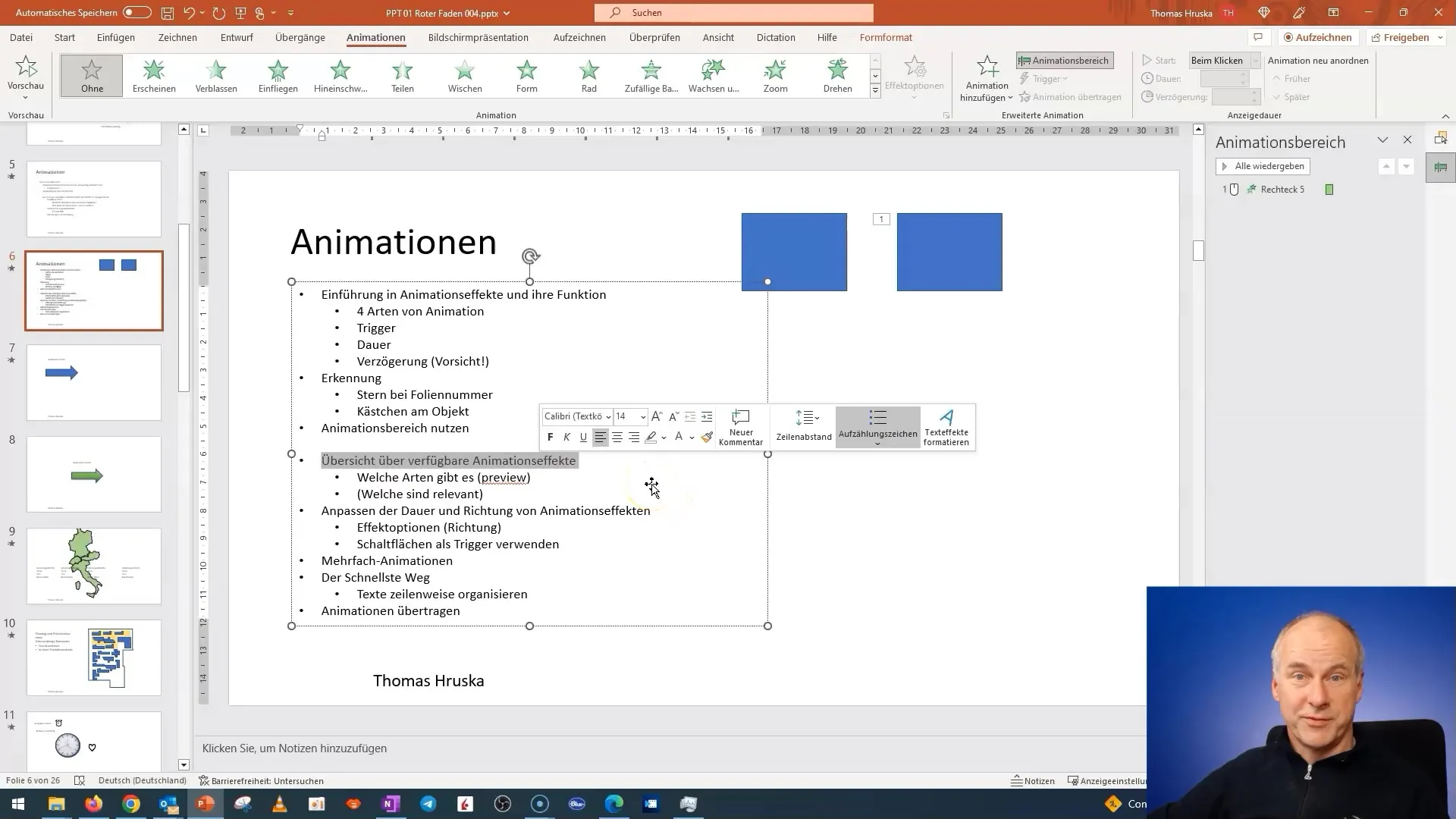Open the comments pane icon
The image size is (1456, 819).
point(1258,37)
